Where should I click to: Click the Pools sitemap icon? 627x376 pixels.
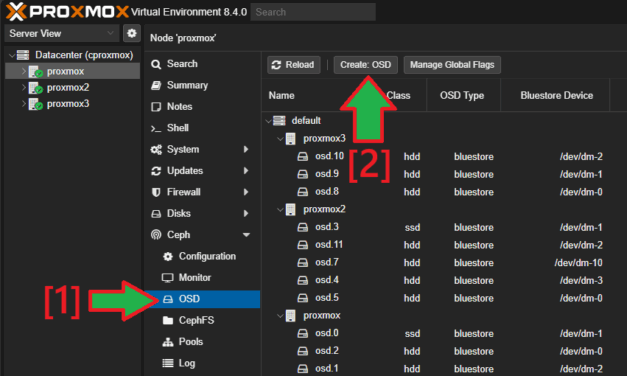(x=168, y=342)
